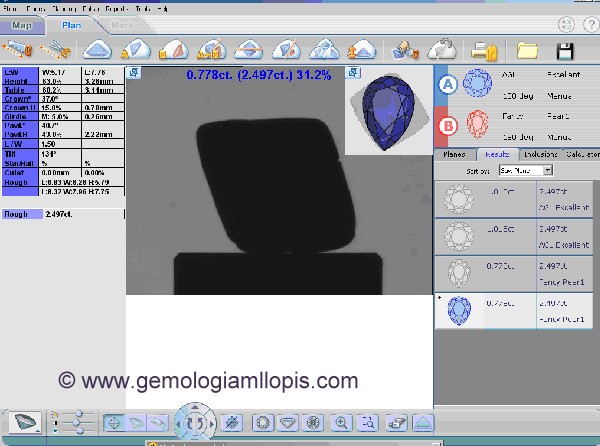Viewport: 600px width, 446px height.
Task: Click the help question mark icon
Action: click(x=588, y=25)
